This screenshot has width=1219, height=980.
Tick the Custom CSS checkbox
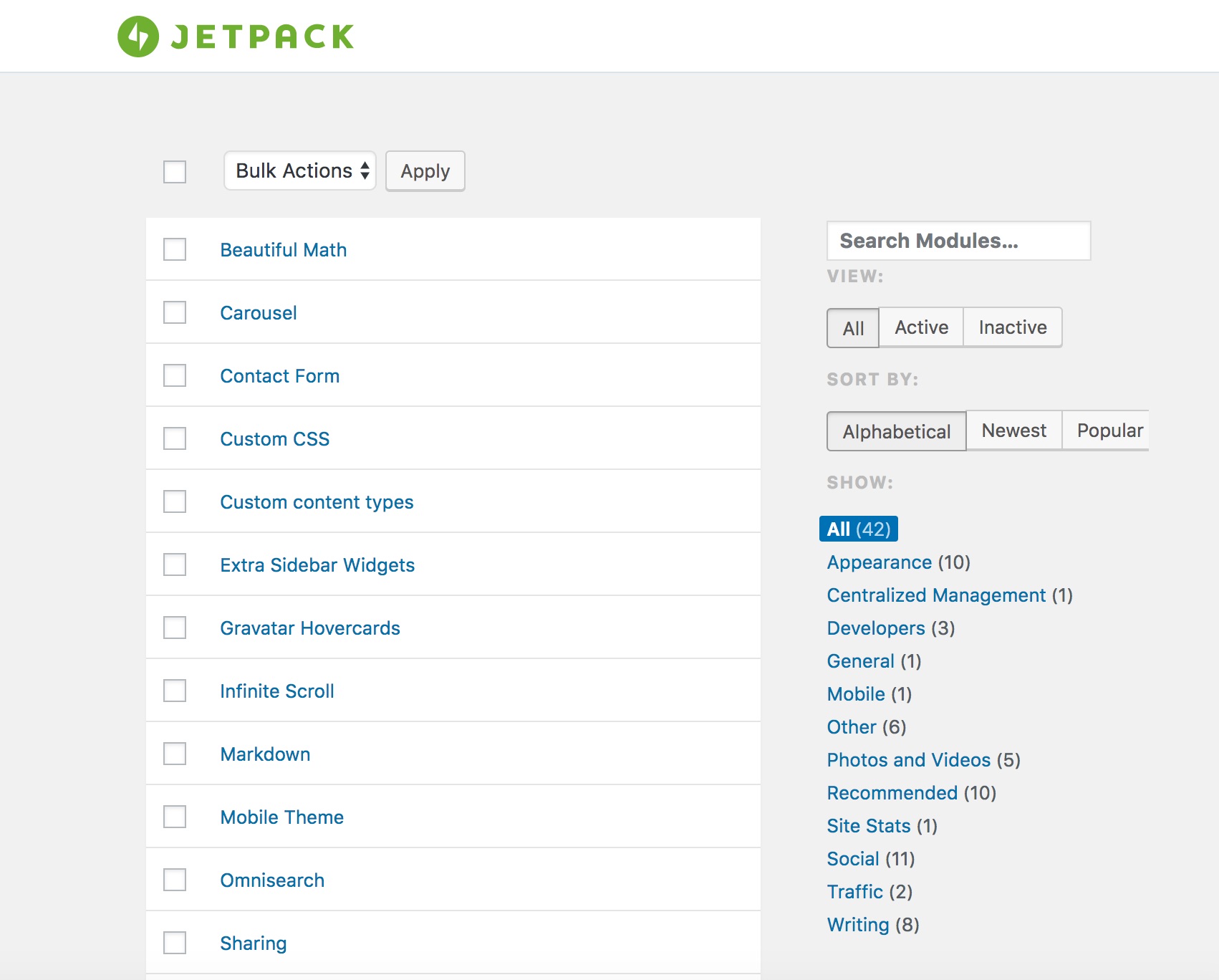tap(175, 438)
